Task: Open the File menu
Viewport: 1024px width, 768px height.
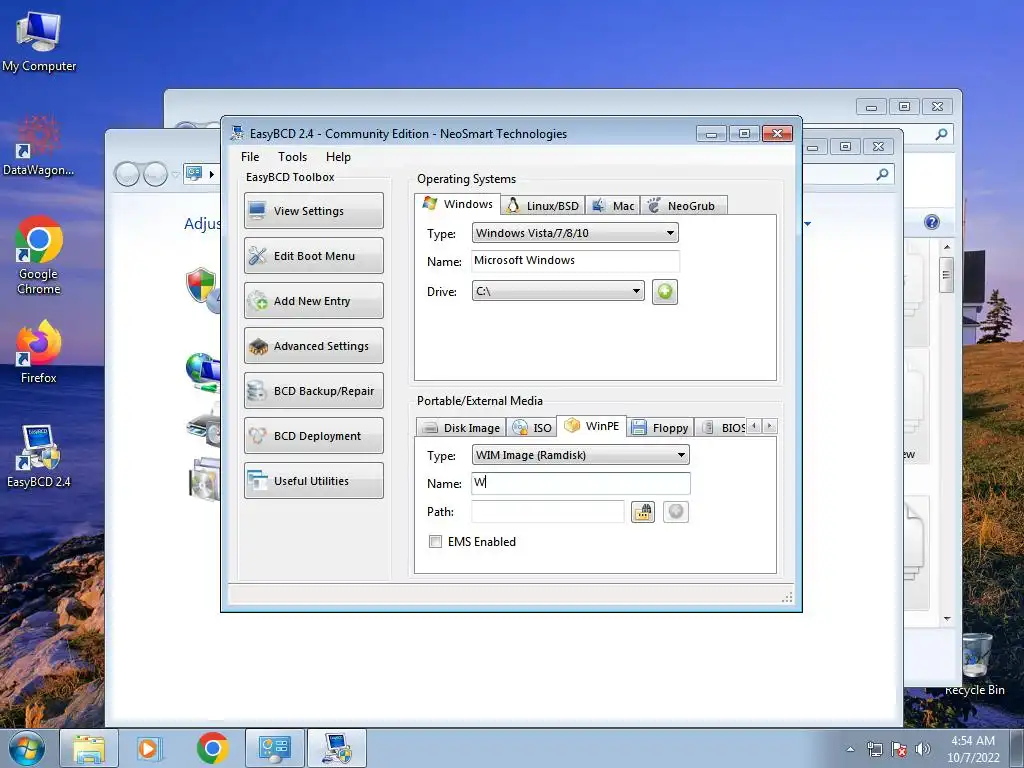Action: pyautogui.click(x=249, y=157)
